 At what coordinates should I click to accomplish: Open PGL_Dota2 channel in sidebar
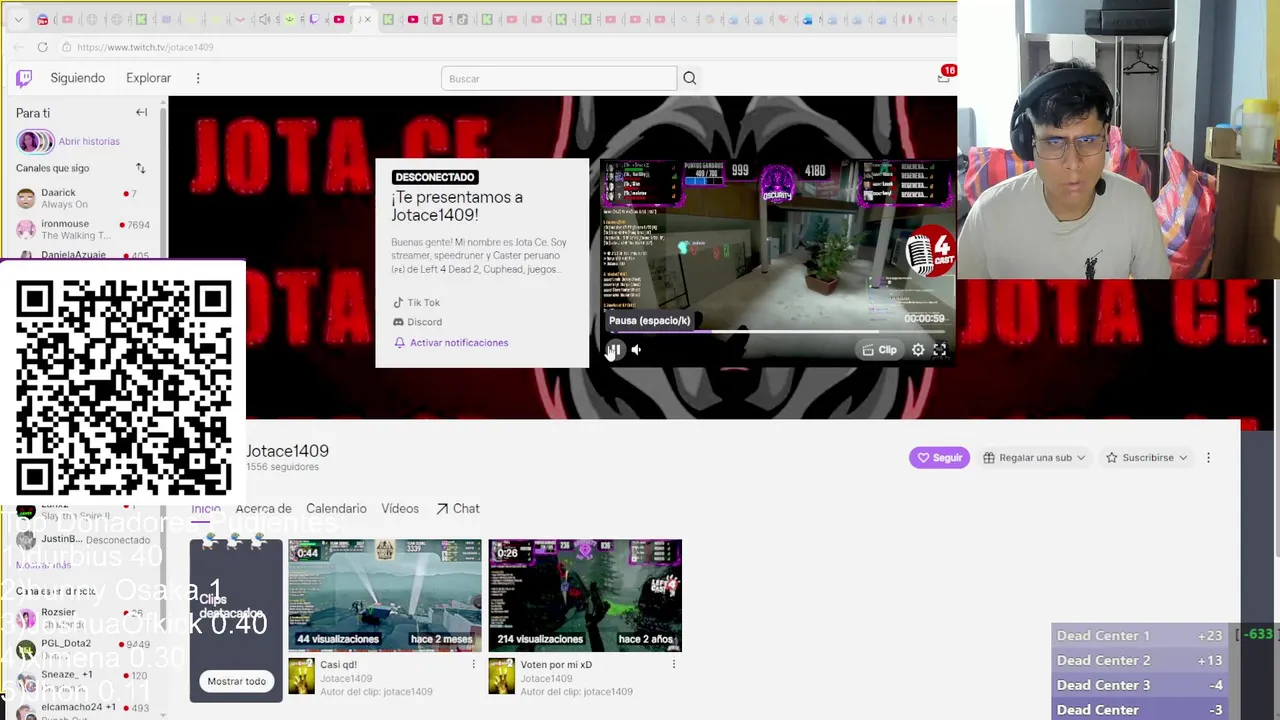82,649
